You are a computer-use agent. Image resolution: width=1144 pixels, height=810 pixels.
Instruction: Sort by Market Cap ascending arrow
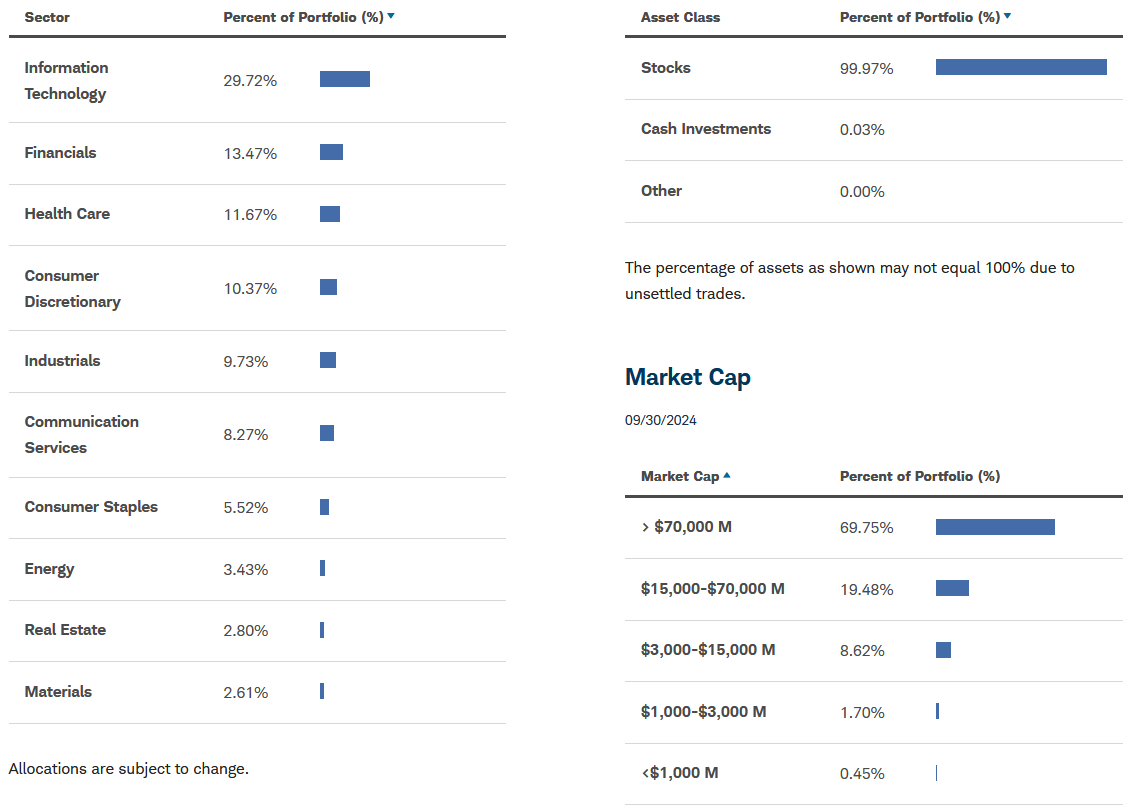pyautogui.click(x=727, y=475)
